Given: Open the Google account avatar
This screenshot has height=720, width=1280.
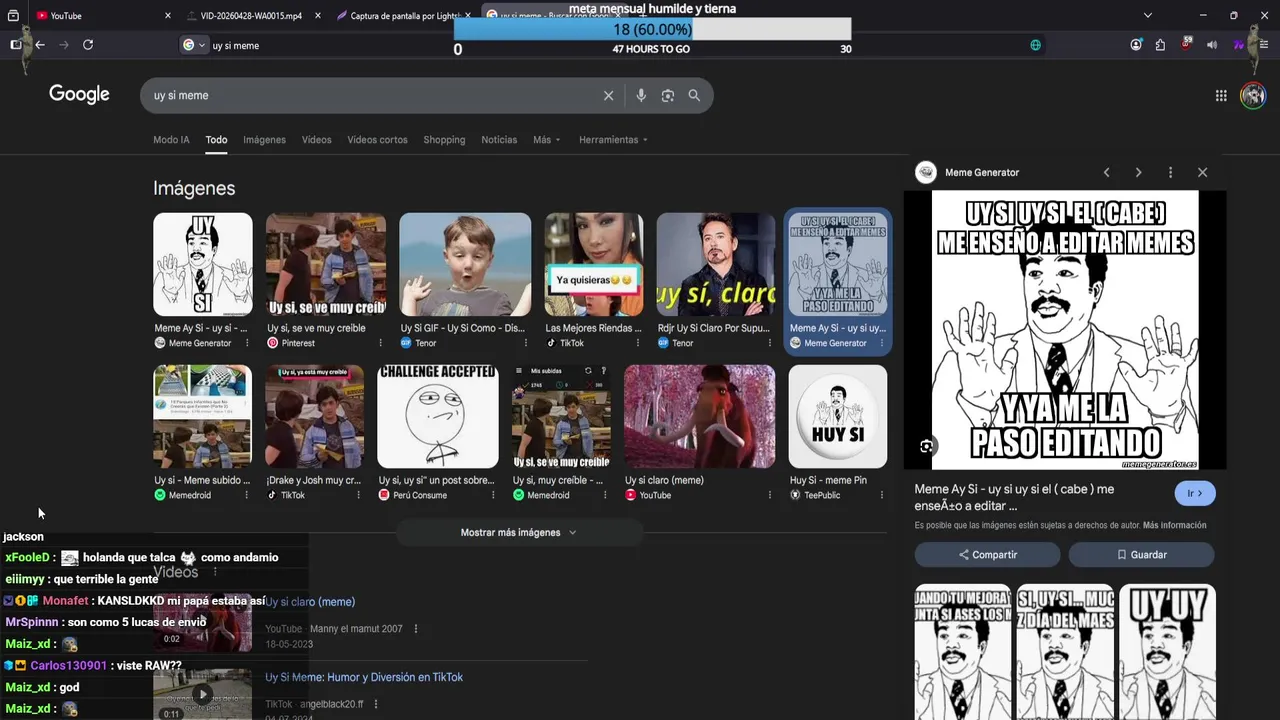Looking at the screenshot, I should click(1253, 96).
